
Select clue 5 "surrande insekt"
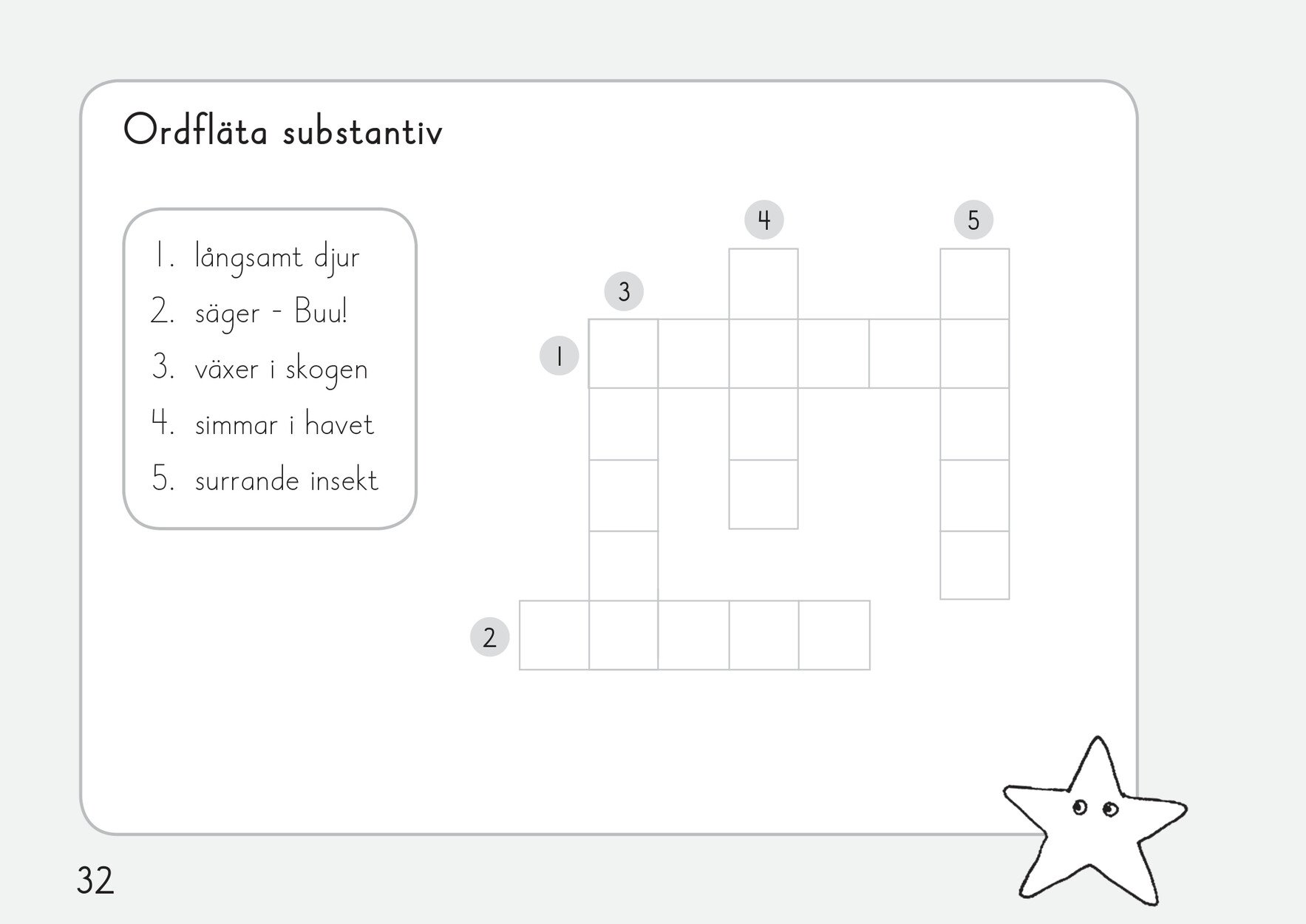[x=286, y=480]
